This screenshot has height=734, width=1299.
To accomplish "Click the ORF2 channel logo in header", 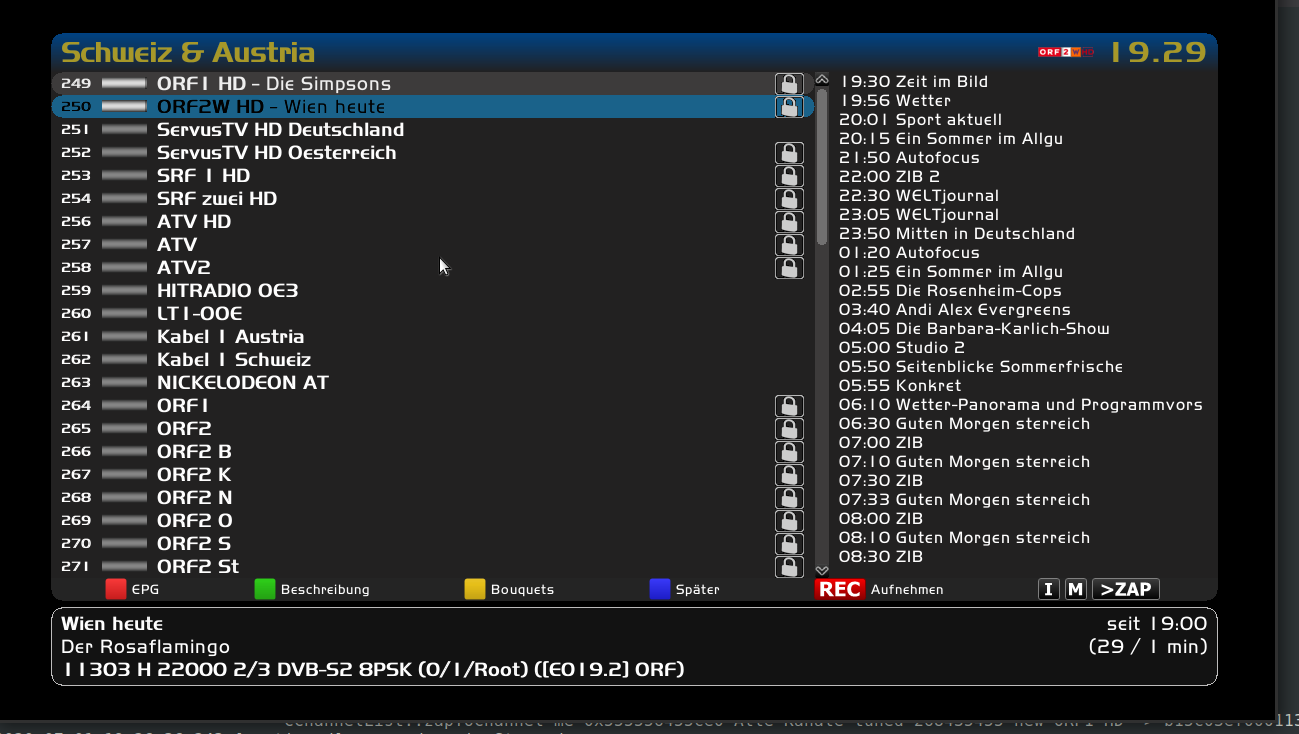I will [1065, 52].
